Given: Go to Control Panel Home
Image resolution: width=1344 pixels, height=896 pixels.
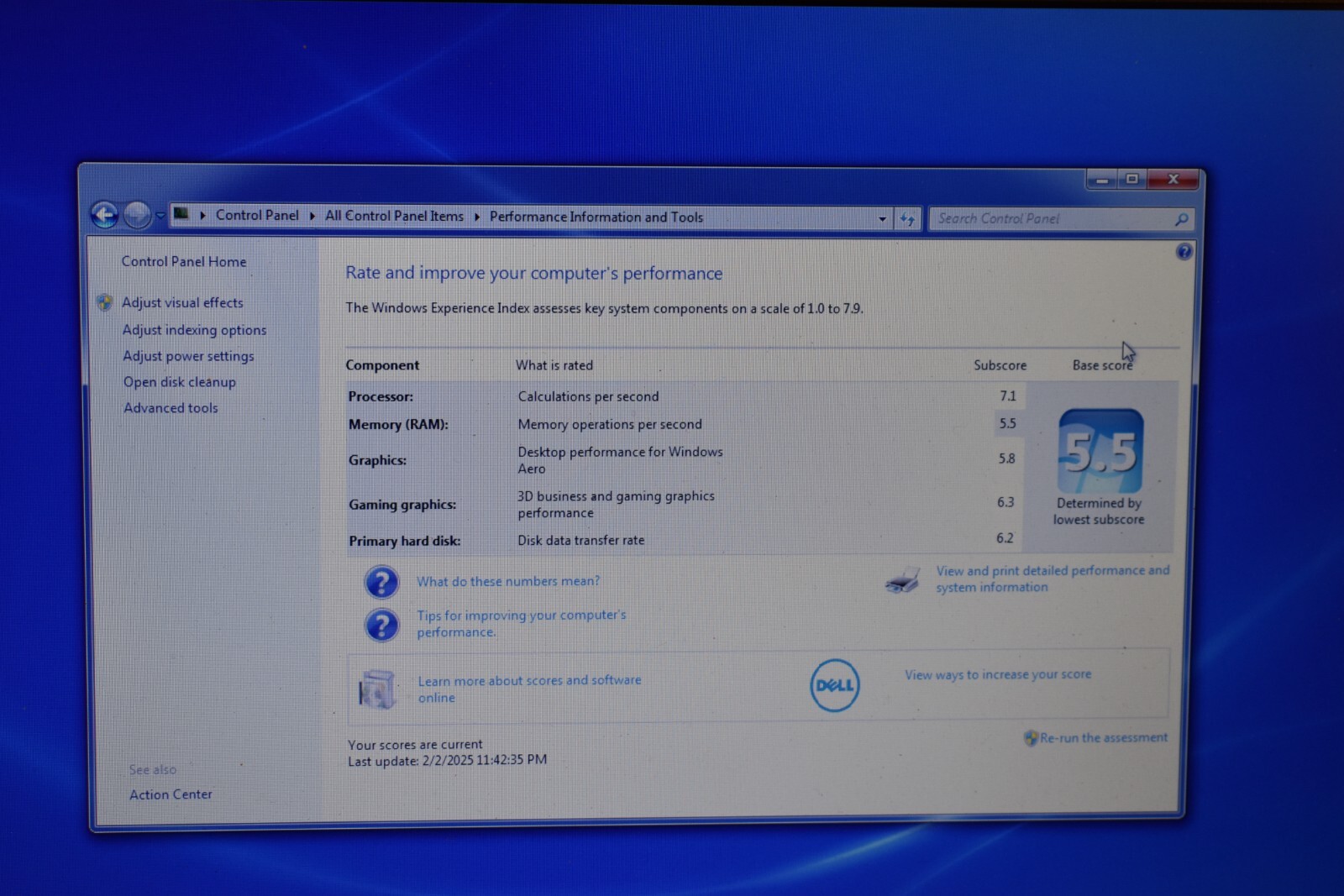Looking at the screenshot, I should 184,261.
